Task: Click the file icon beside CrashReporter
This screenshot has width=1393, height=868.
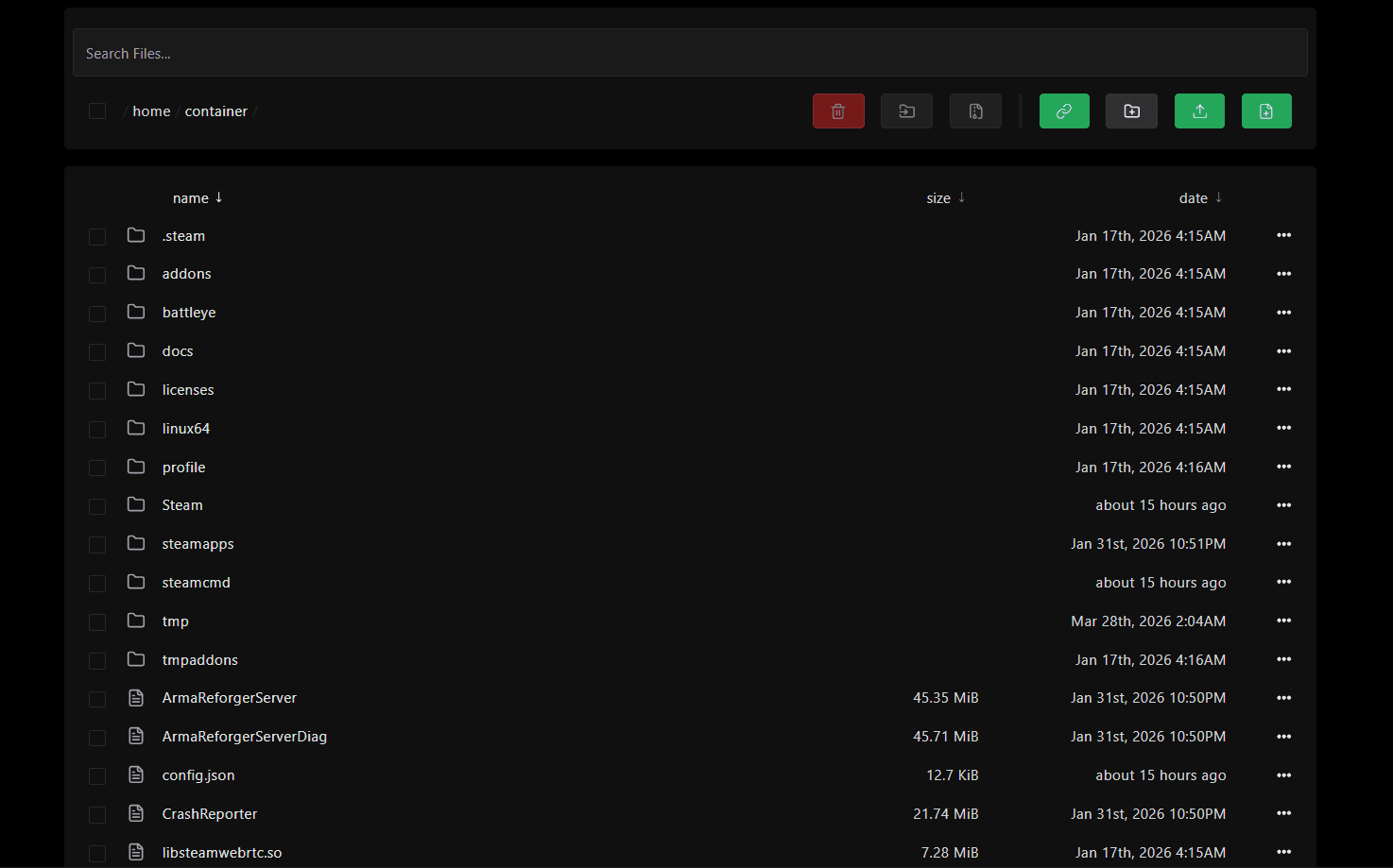Action: point(135,814)
